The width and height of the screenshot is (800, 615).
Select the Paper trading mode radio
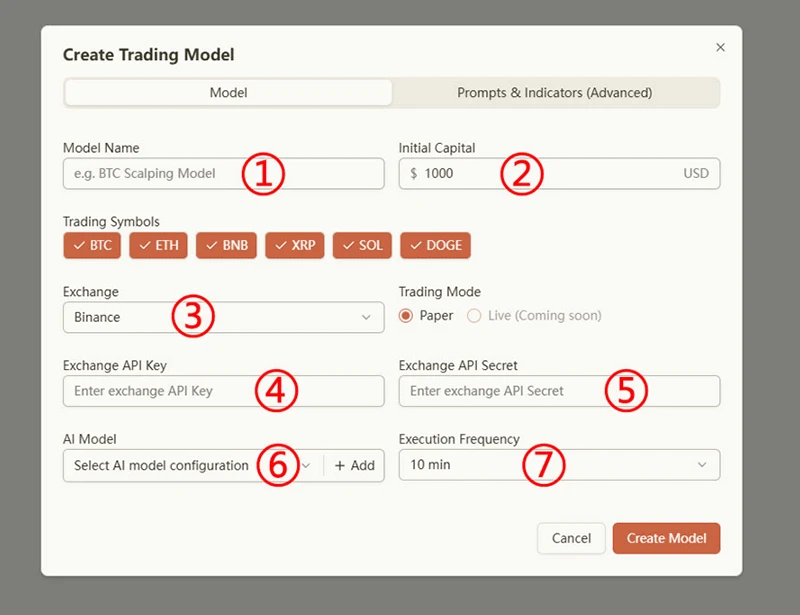click(x=406, y=316)
